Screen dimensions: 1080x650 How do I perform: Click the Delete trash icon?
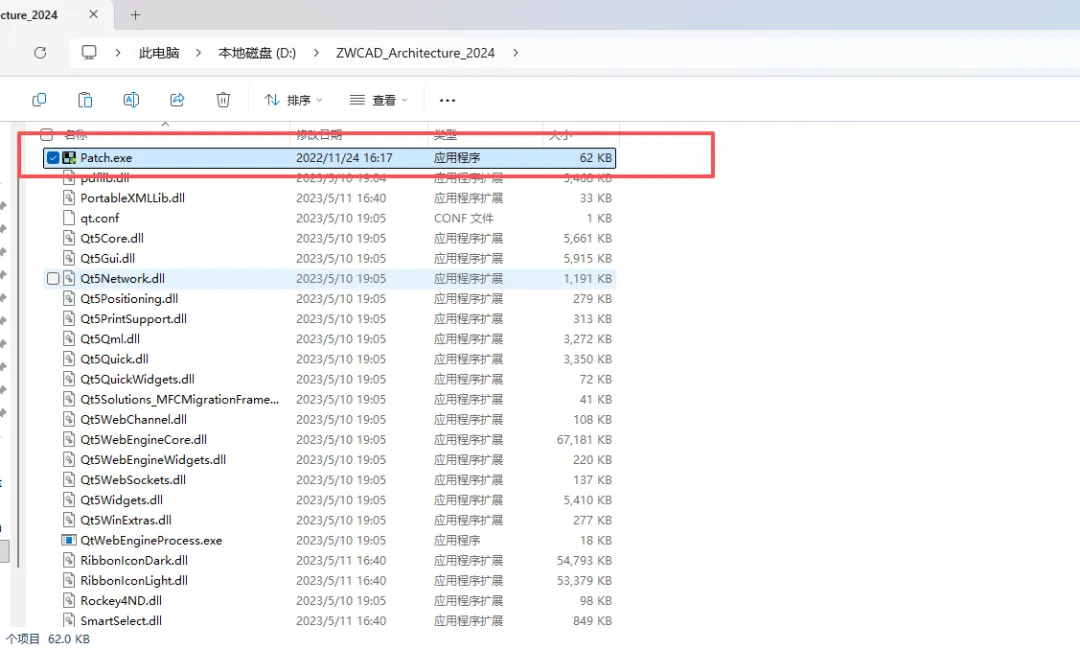click(223, 100)
